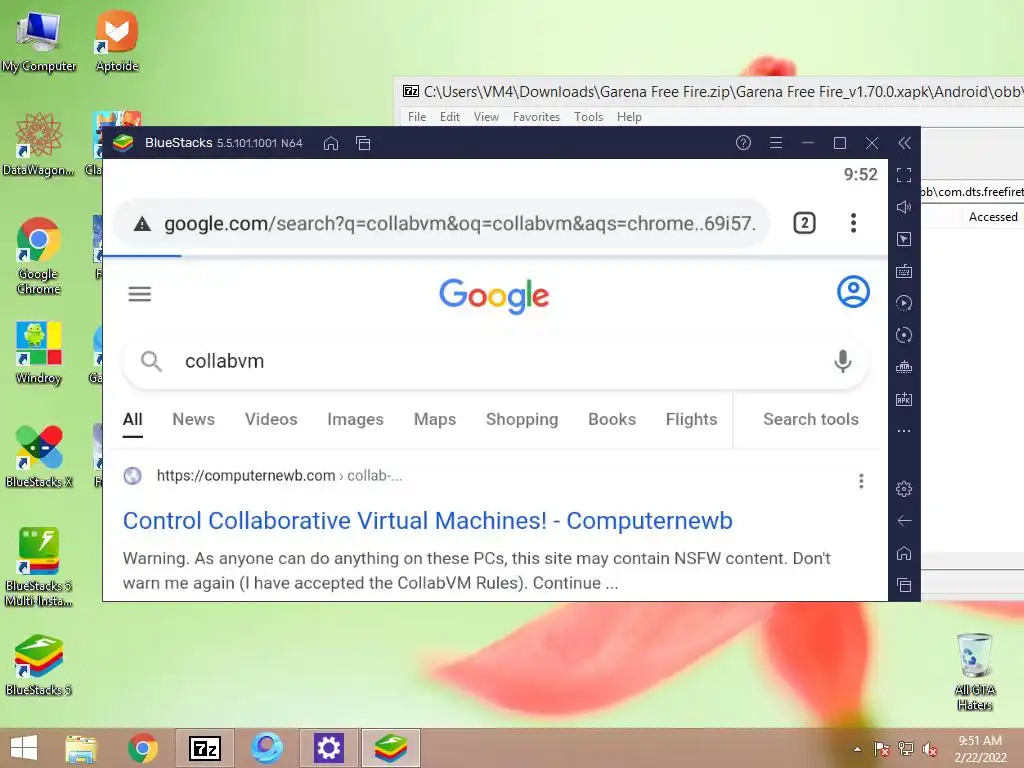Switch to the Books results tab
Screen dimensions: 1024x768
pyautogui.click(x=612, y=419)
